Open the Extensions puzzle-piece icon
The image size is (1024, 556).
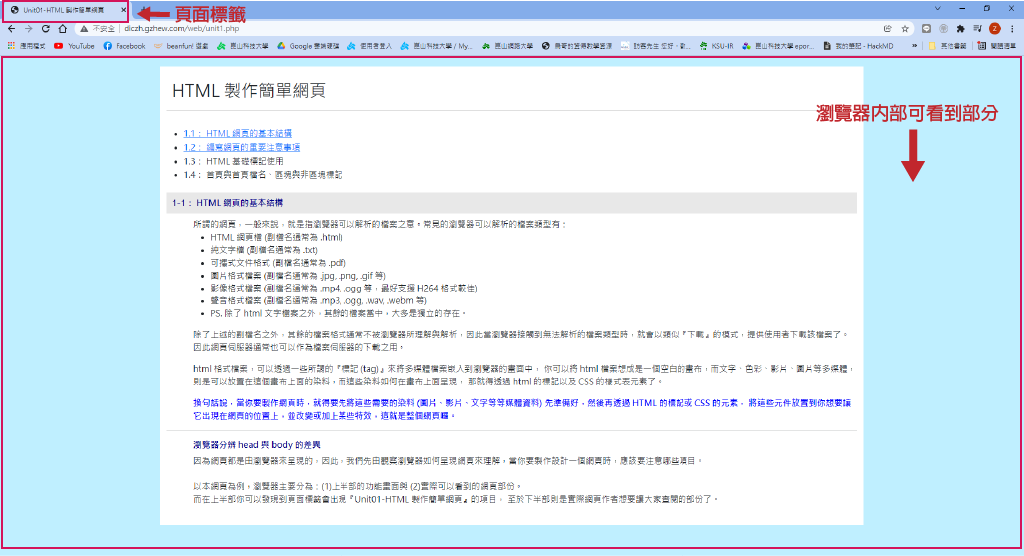click(961, 29)
